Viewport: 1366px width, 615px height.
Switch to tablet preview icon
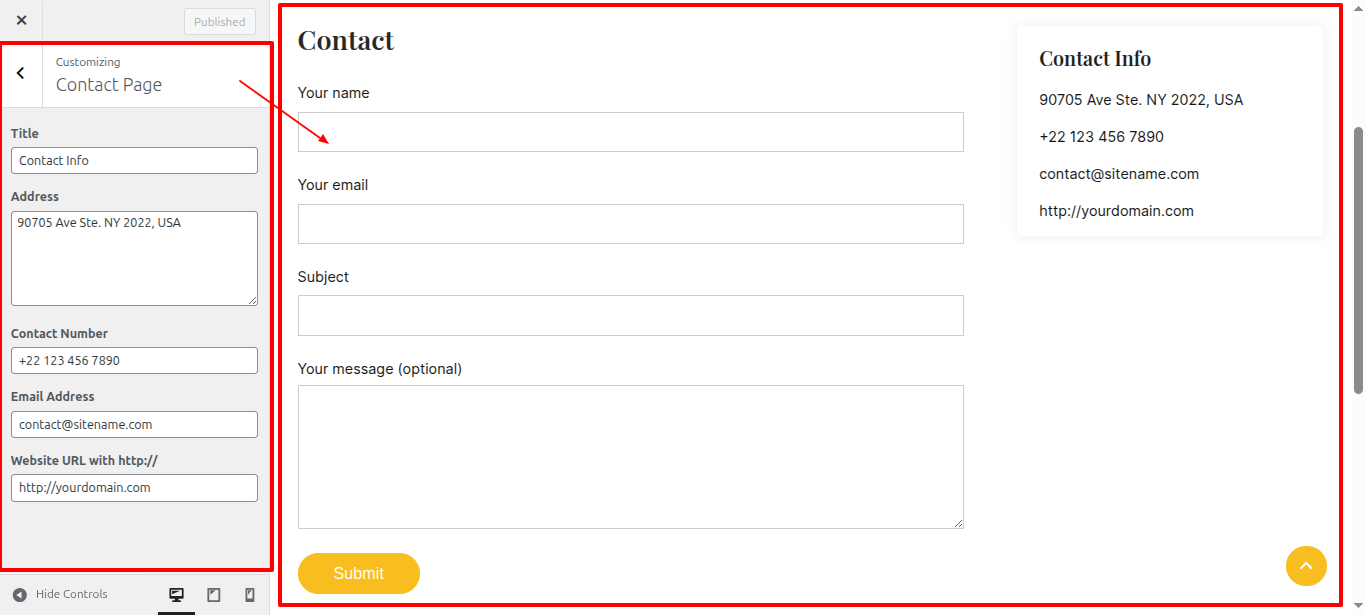tap(214, 595)
